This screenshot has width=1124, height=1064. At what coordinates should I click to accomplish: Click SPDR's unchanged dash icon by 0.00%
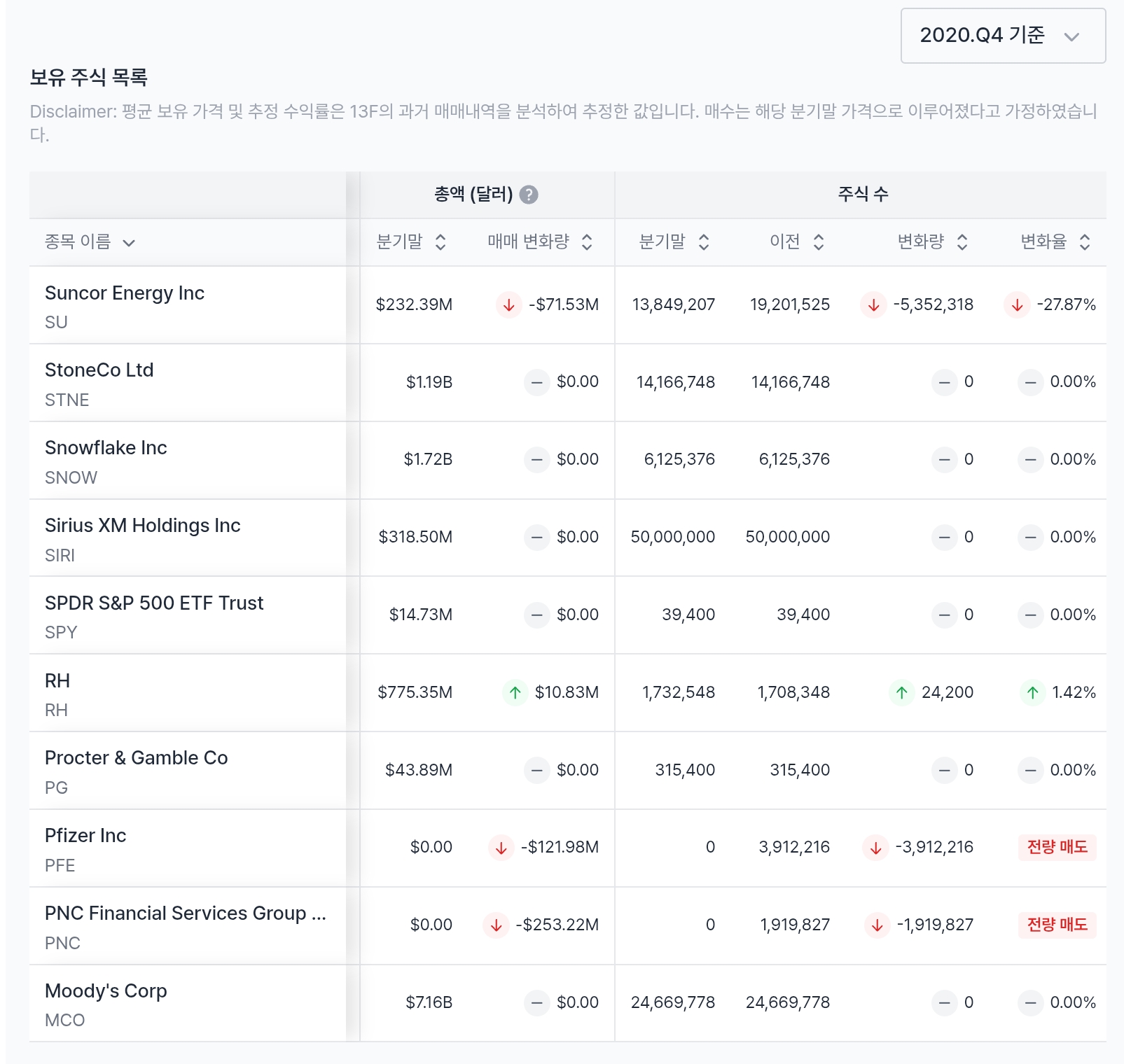click(1030, 615)
